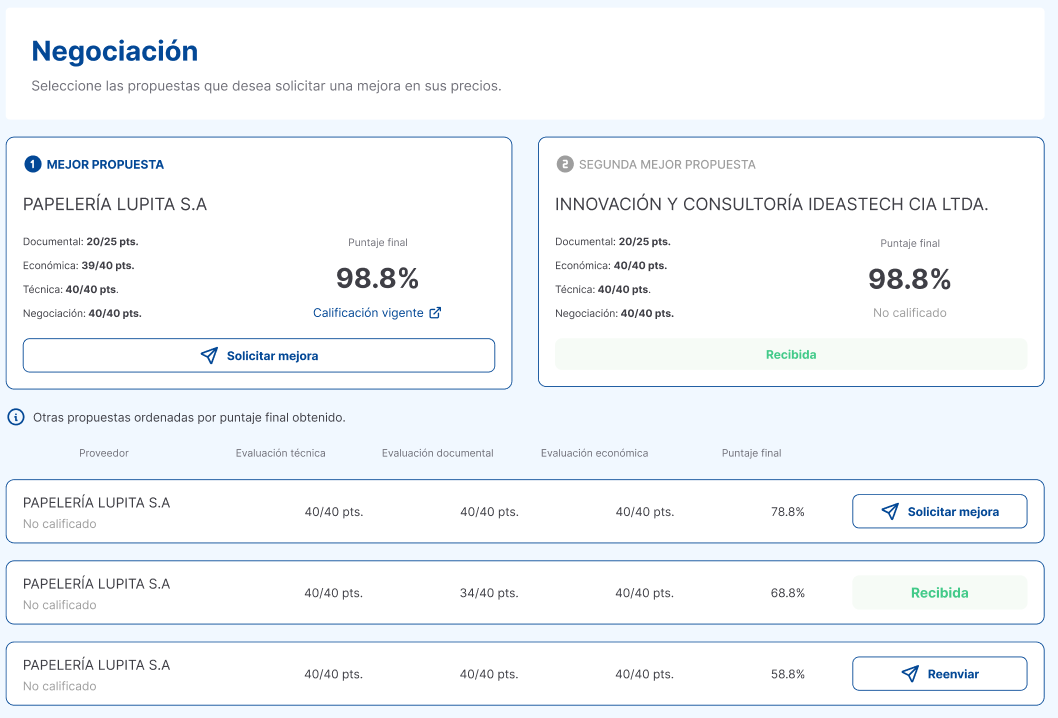Click the 34/40 pts. documental score
Viewport: 1058px width, 718px height.
pos(489,593)
